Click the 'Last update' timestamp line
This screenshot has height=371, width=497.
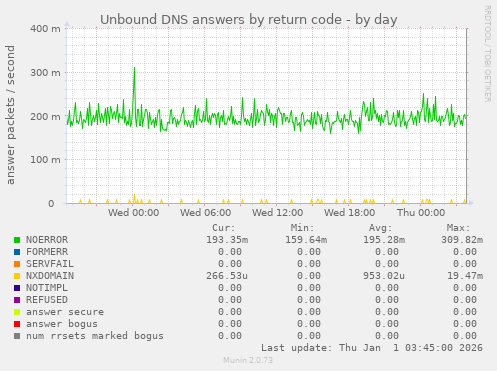point(372,348)
